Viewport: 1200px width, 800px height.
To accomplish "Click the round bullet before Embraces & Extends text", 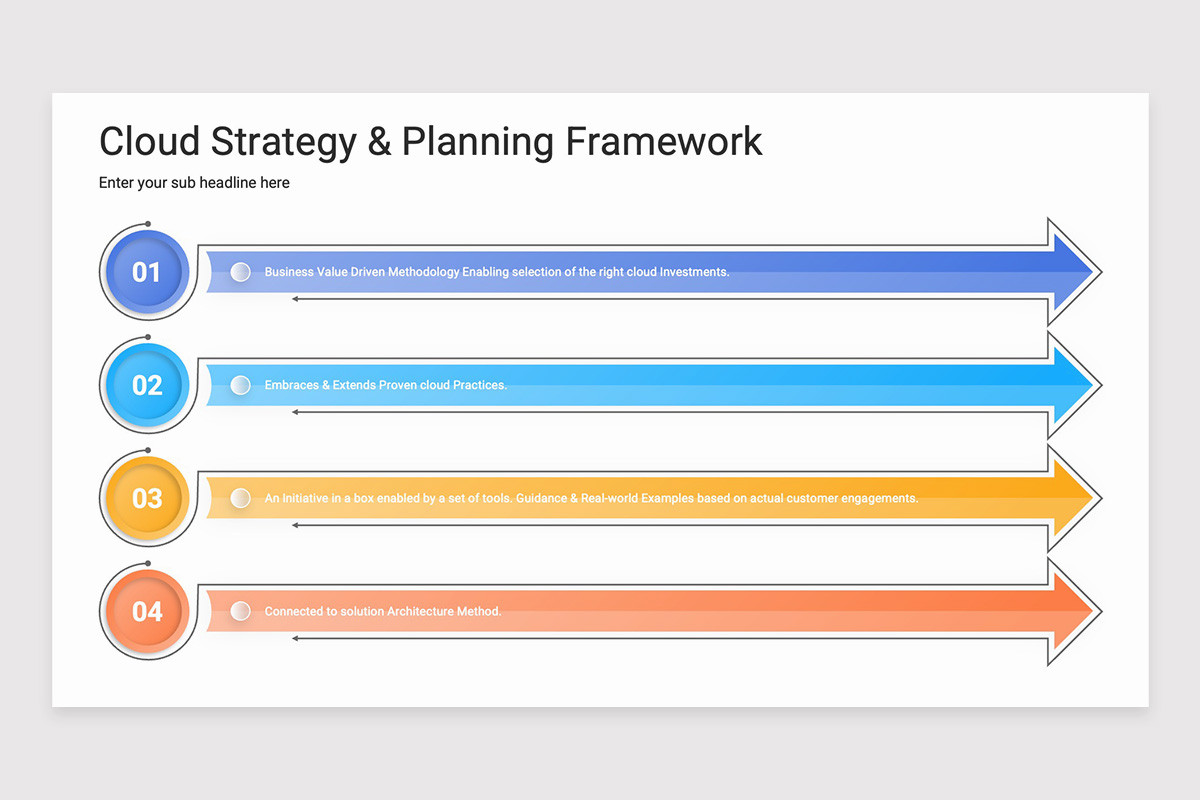I will [x=240, y=385].
